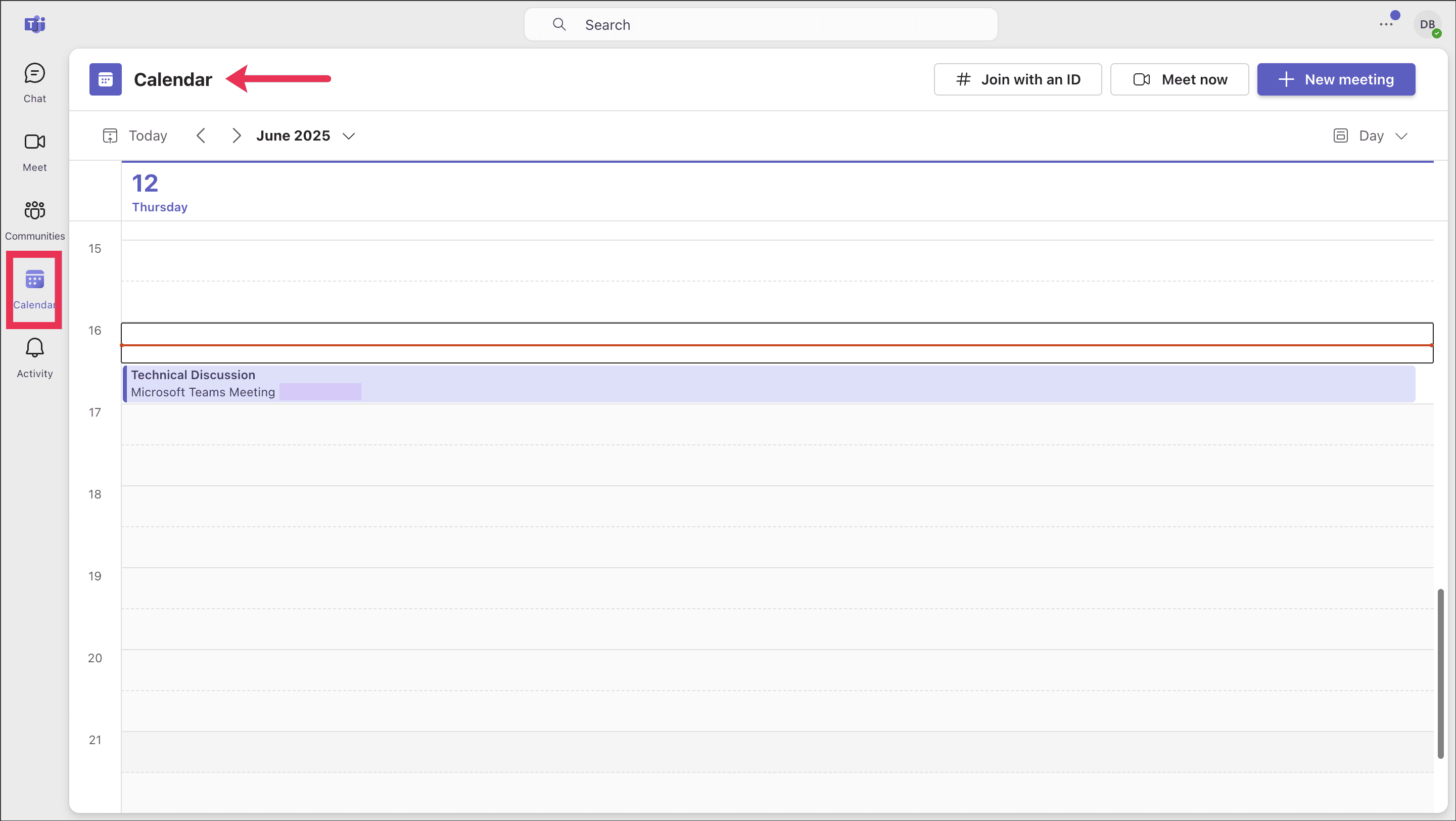This screenshot has height=821, width=1456.
Task: Expand the June 2025 month picker
Action: (305, 135)
